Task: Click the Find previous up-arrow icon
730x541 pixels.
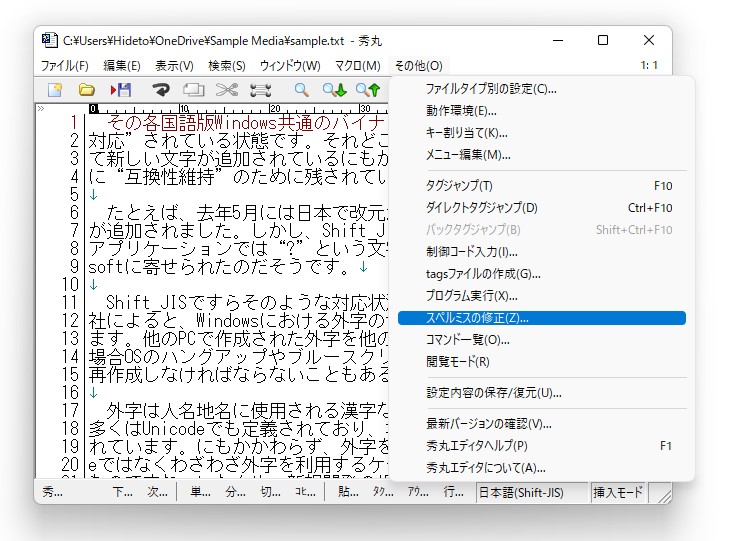Action: (368, 89)
